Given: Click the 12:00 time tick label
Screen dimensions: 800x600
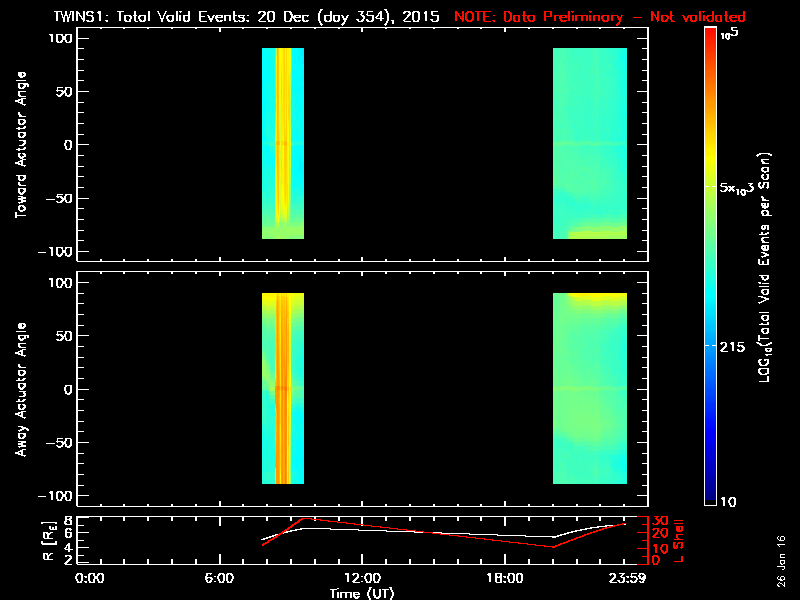Looking at the screenshot, I should (362, 578).
